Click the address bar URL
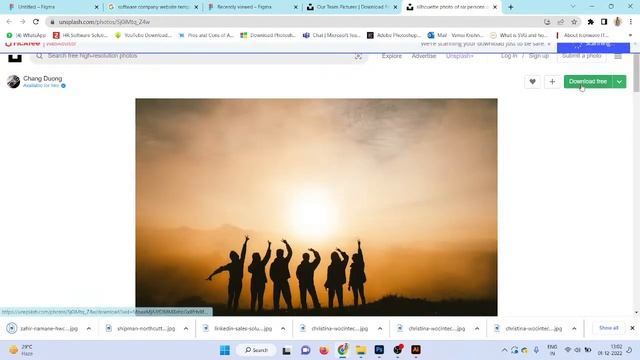 click(104, 22)
